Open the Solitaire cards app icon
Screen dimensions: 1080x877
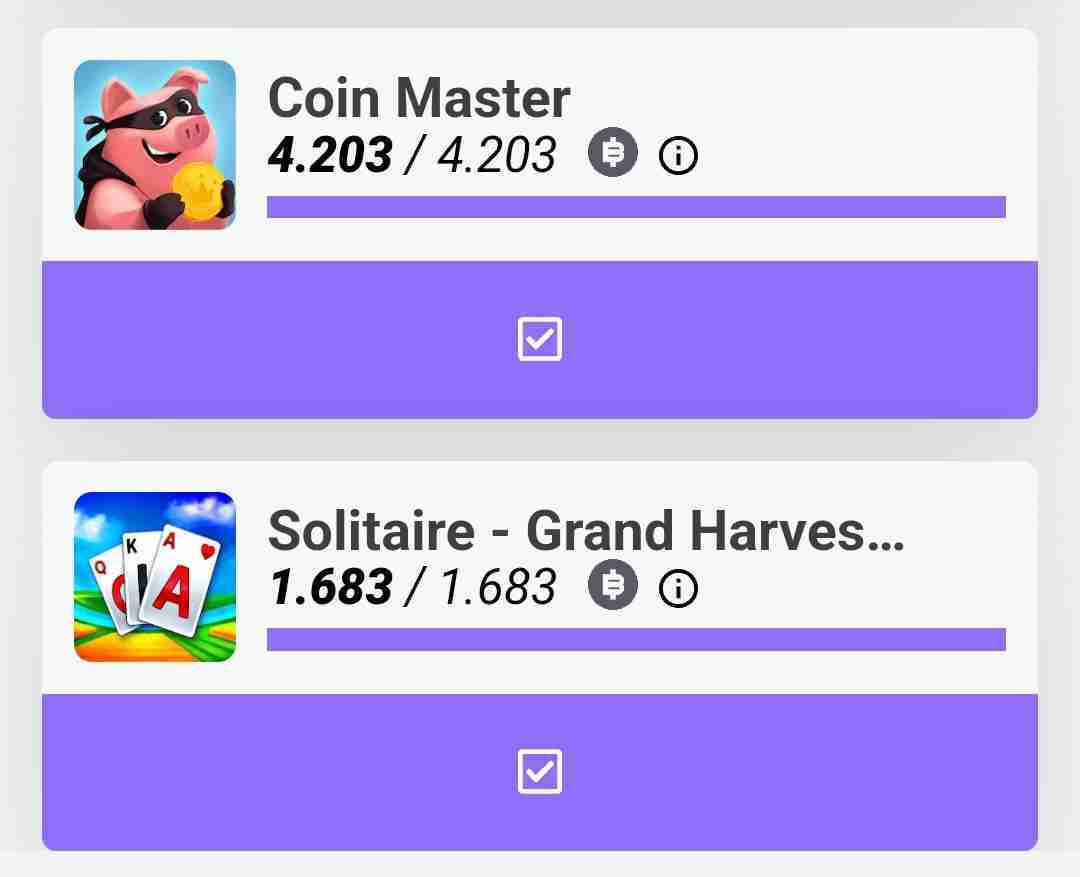(155, 577)
